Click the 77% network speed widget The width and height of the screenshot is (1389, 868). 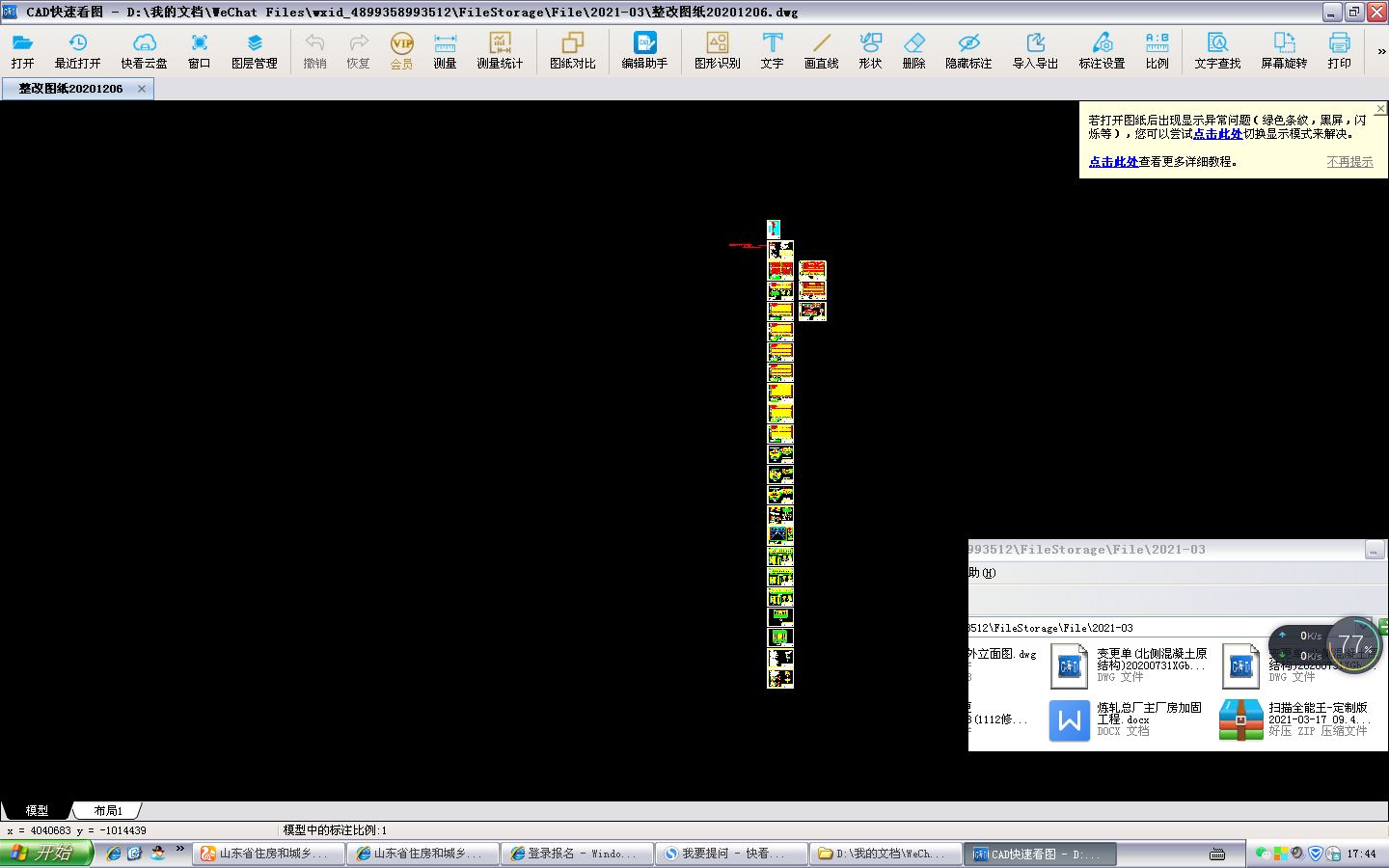tap(1353, 644)
